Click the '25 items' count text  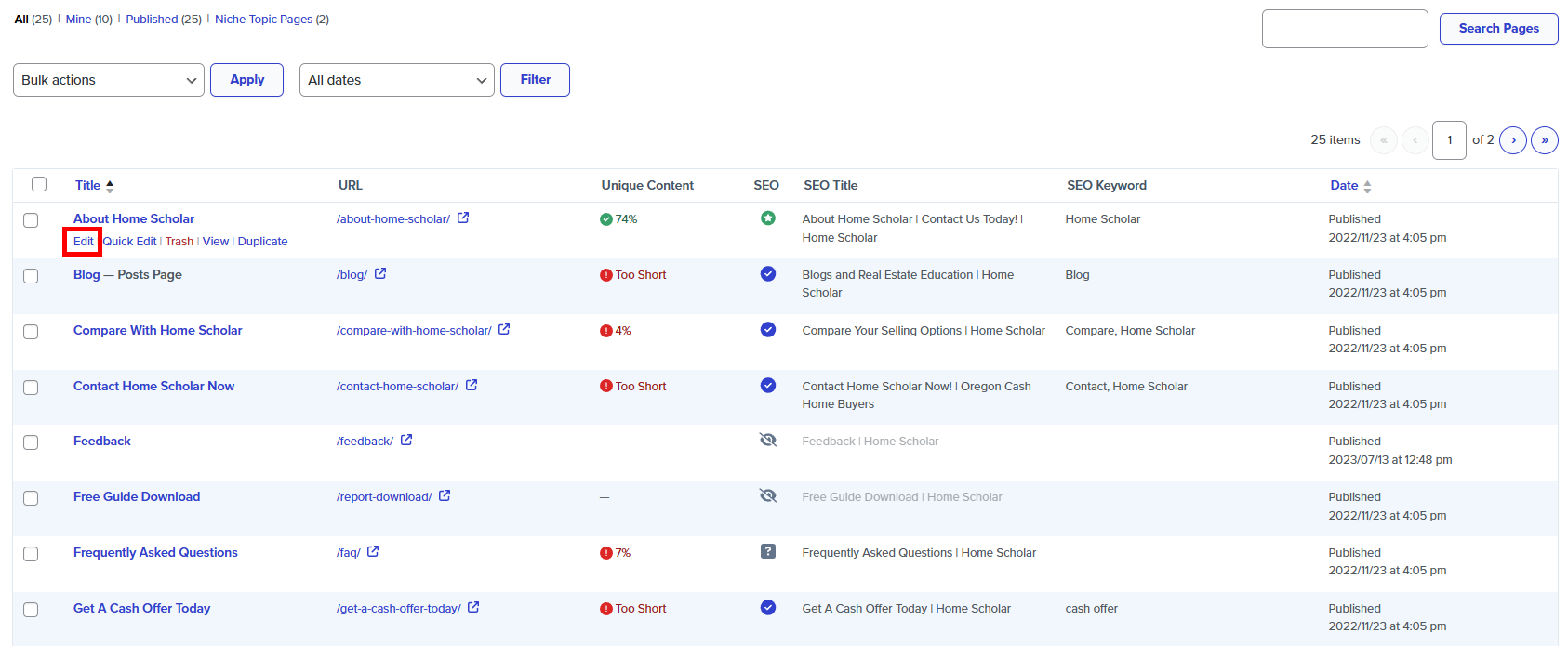(x=1335, y=140)
